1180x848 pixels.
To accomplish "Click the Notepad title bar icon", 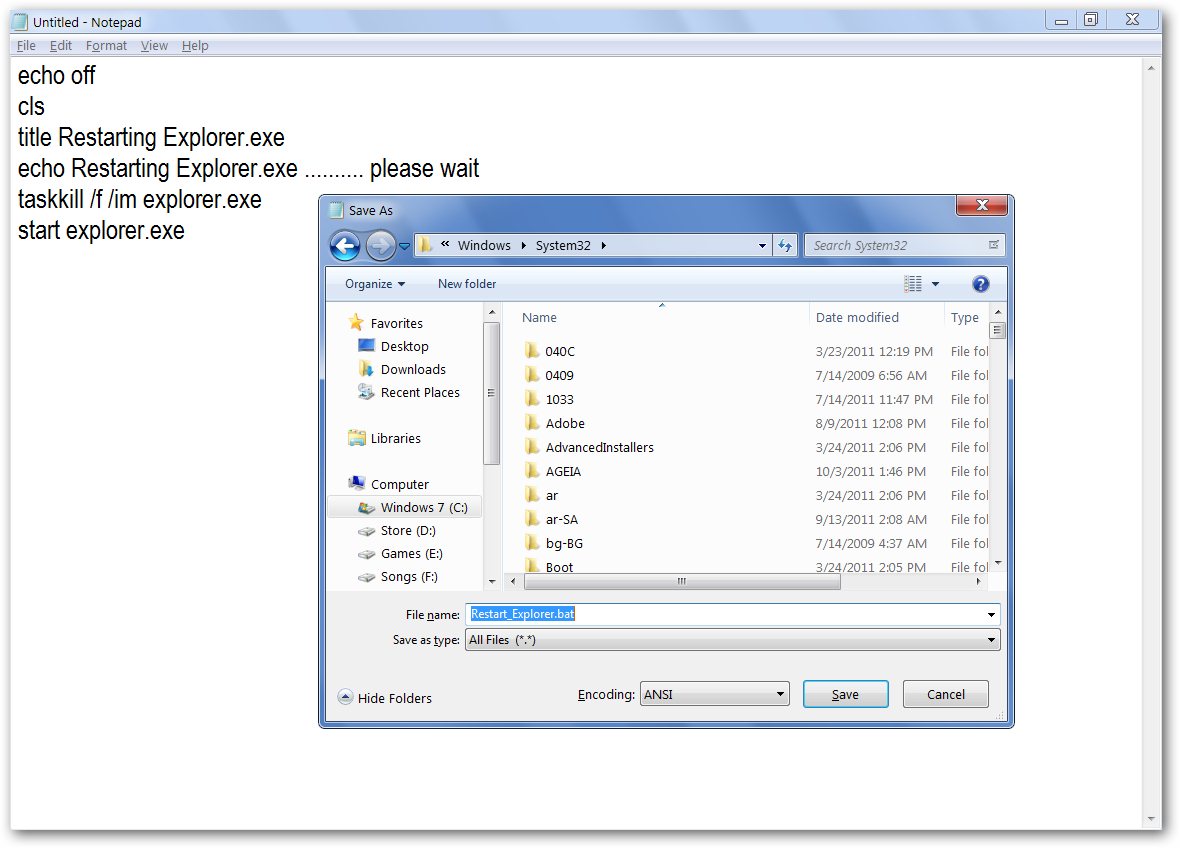I will tap(20, 22).
